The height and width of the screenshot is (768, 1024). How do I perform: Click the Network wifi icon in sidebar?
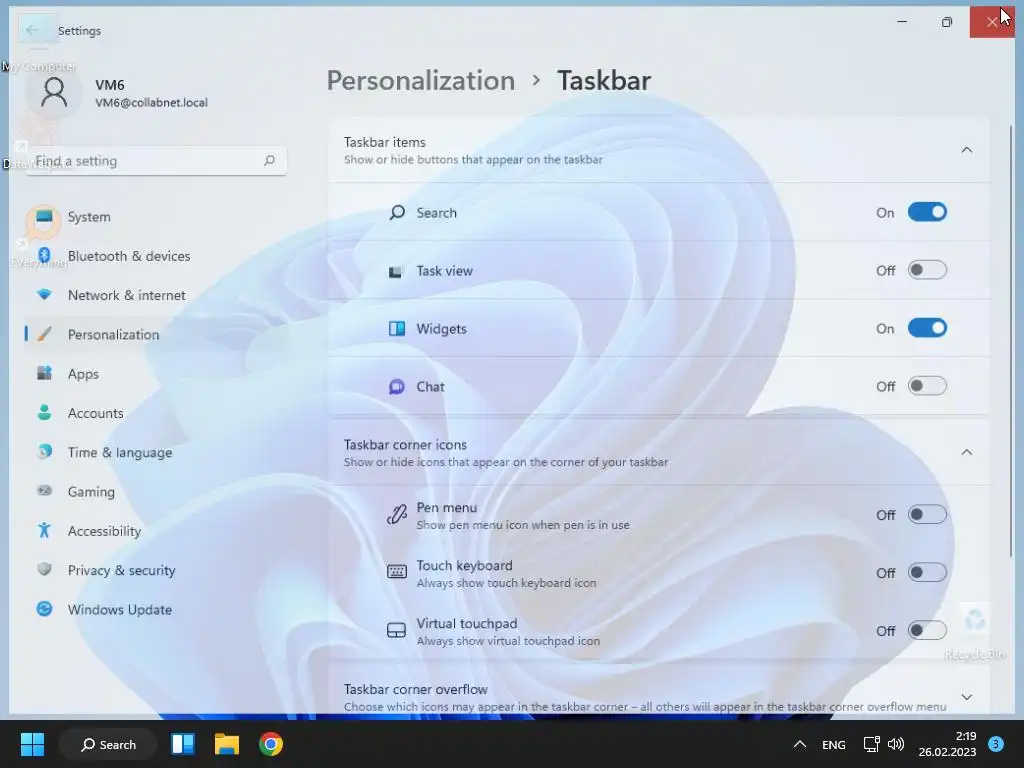tap(44, 295)
